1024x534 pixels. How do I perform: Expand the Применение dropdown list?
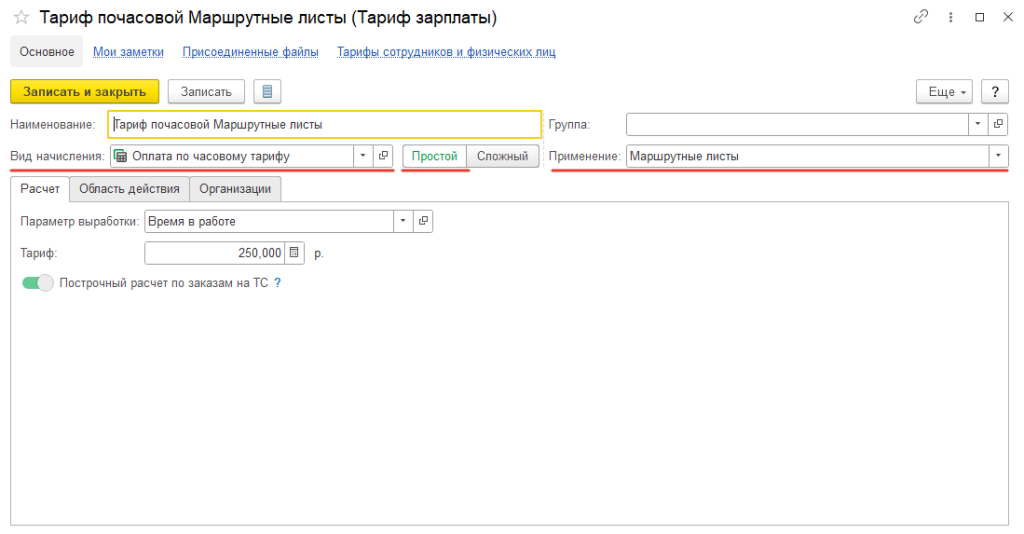coord(998,156)
